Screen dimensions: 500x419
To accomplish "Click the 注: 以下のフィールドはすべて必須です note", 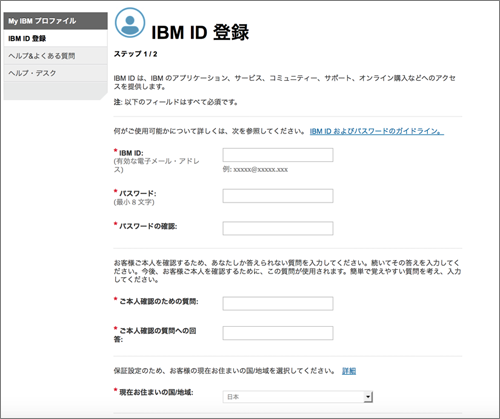I will click(176, 102).
